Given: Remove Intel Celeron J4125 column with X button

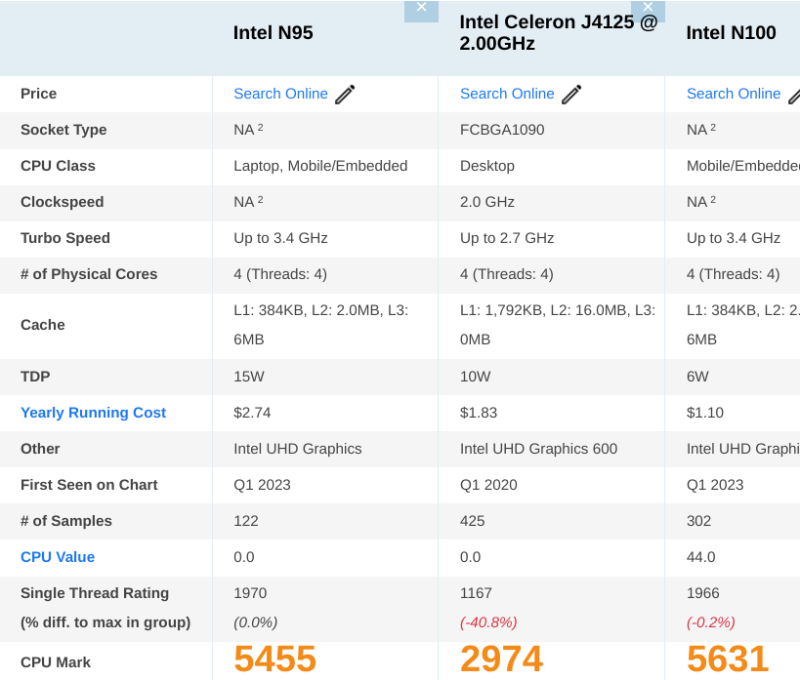Looking at the screenshot, I should pos(647,11).
